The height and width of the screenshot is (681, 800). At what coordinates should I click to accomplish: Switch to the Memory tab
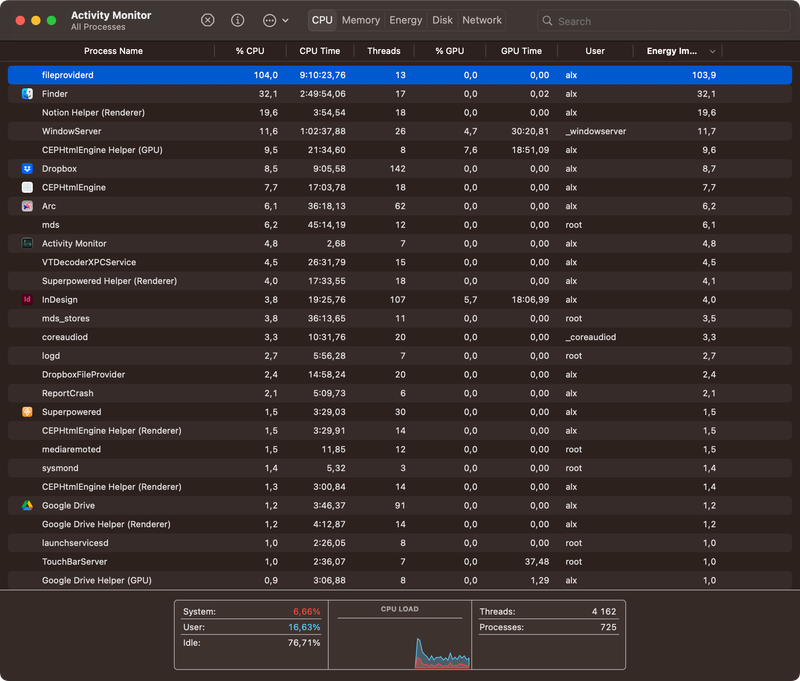click(x=360, y=20)
